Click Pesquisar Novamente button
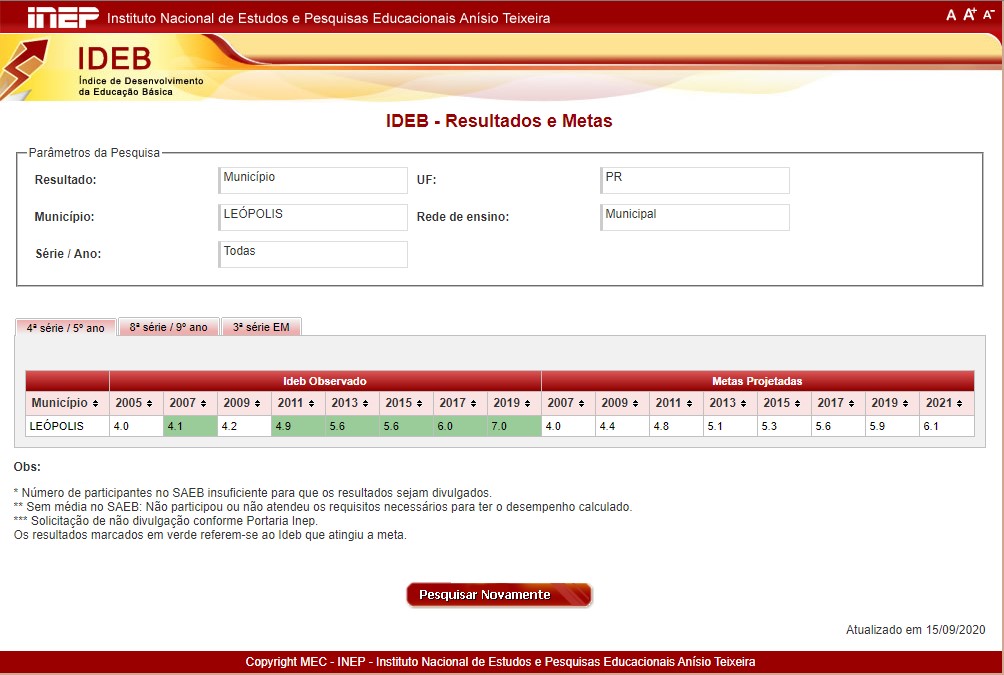Viewport: 1004px width, 675px height. click(499, 594)
